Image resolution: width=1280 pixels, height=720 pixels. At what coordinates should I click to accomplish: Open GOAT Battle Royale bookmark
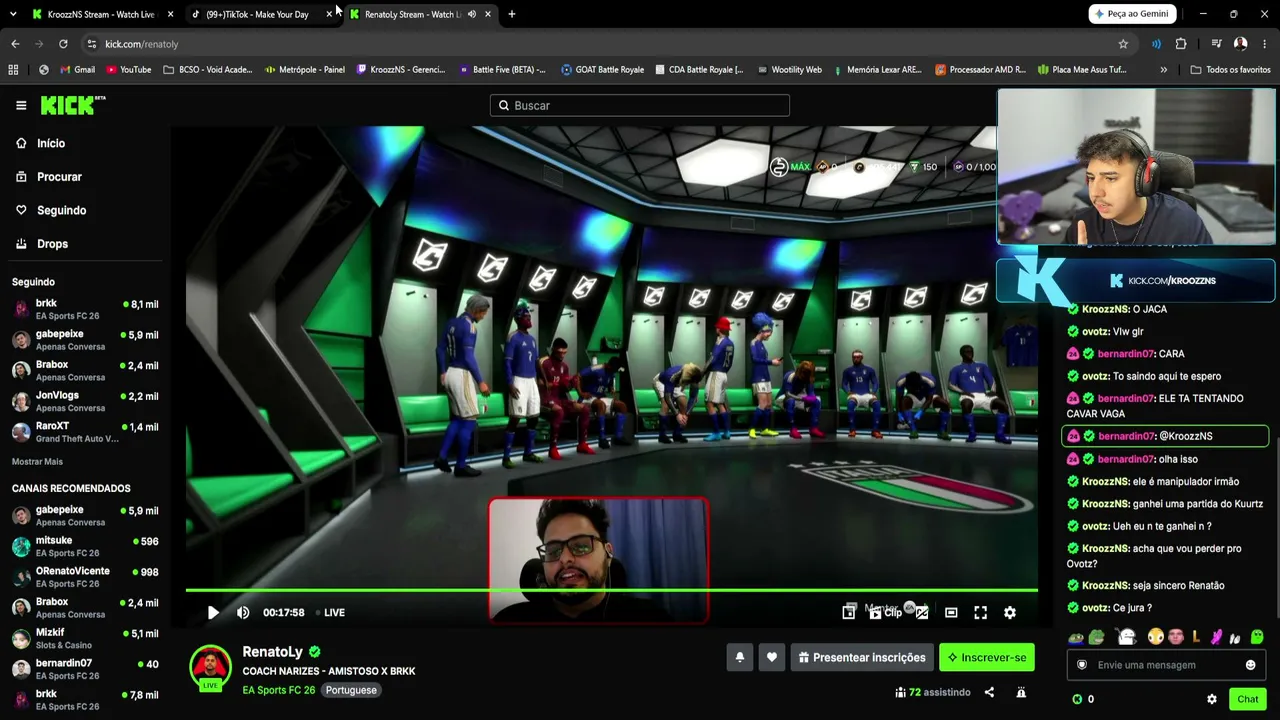(602, 70)
